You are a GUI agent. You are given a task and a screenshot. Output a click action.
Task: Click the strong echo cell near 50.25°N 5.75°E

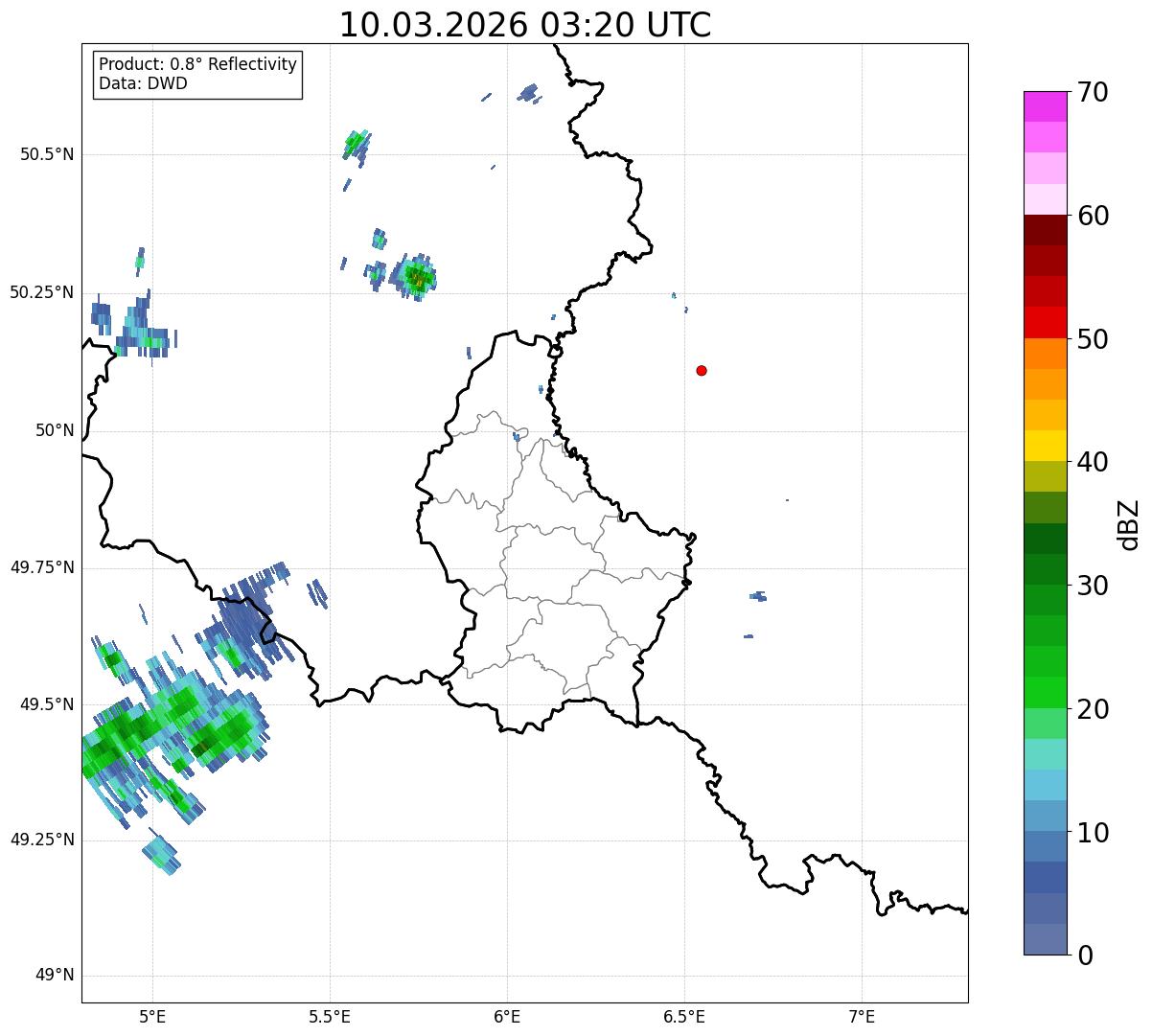[x=418, y=277]
